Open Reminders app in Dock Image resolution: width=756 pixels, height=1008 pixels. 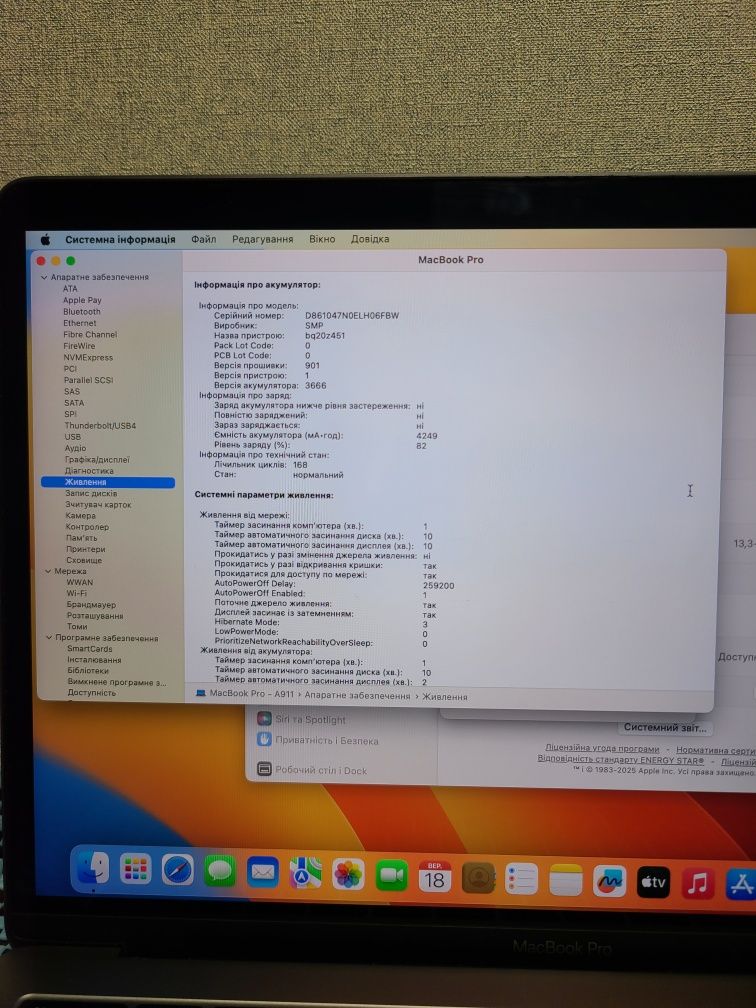pos(521,879)
